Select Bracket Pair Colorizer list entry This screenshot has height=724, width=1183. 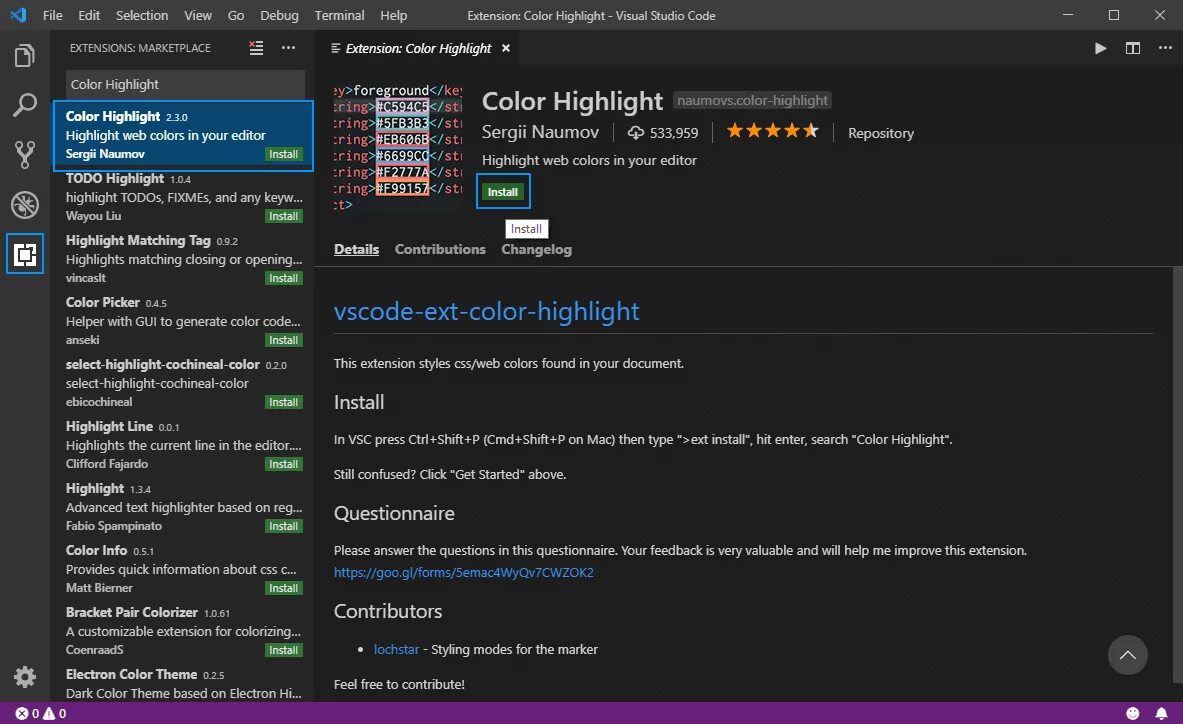click(183, 630)
